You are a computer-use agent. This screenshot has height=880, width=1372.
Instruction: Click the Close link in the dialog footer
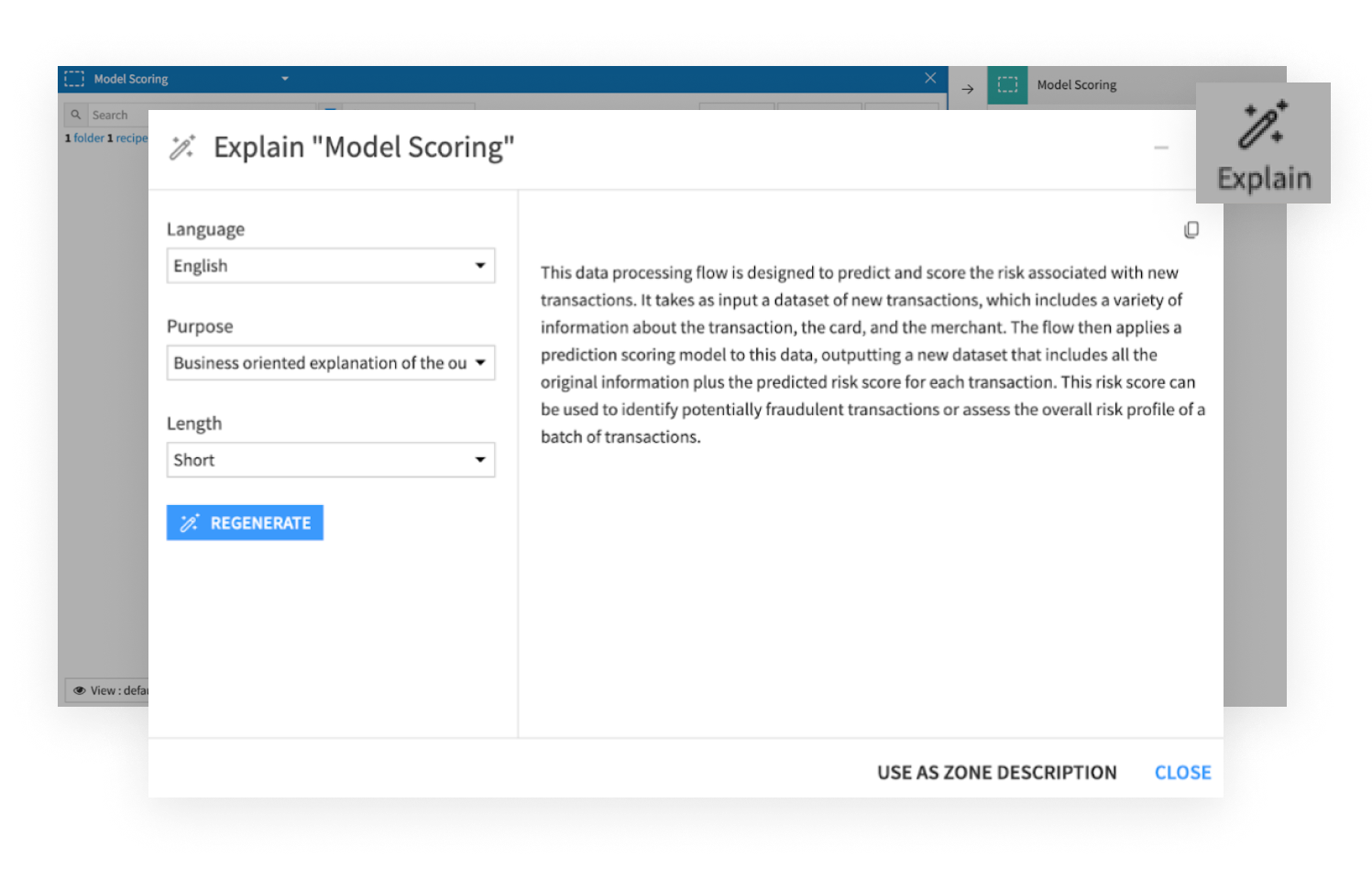[1182, 772]
